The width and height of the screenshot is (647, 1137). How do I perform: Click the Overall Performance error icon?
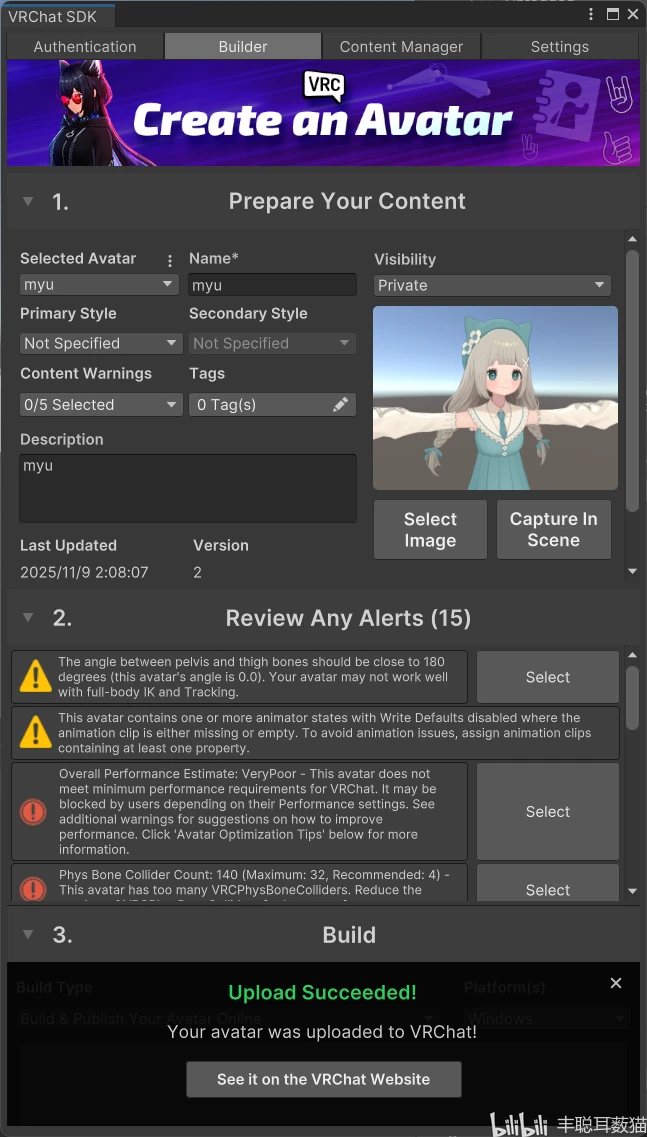pyautogui.click(x=33, y=811)
